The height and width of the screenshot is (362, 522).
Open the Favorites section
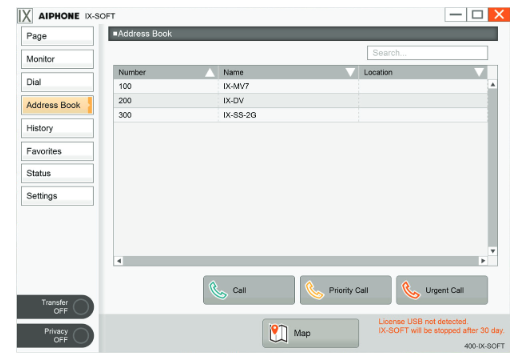tap(57, 151)
